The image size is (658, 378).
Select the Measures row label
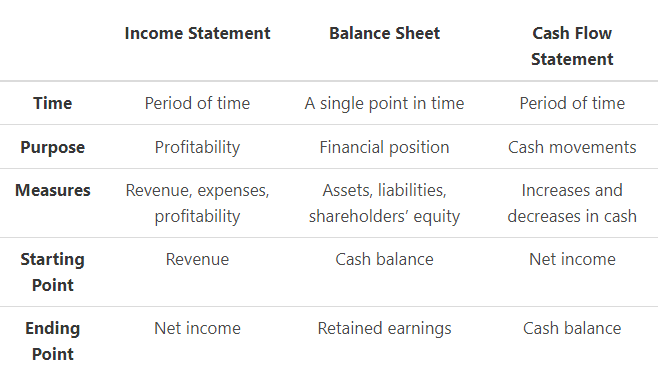point(52,190)
